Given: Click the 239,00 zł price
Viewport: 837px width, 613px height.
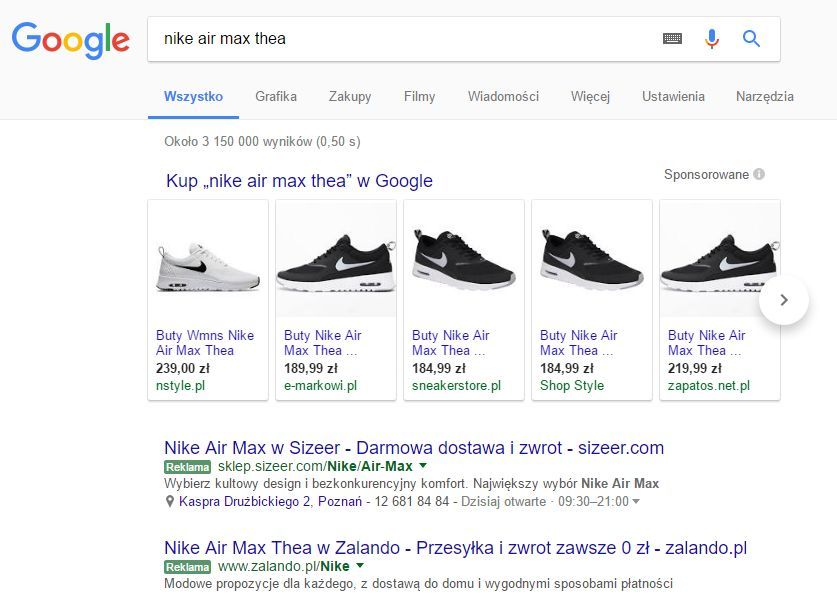Looking at the screenshot, I should click(183, 368).
